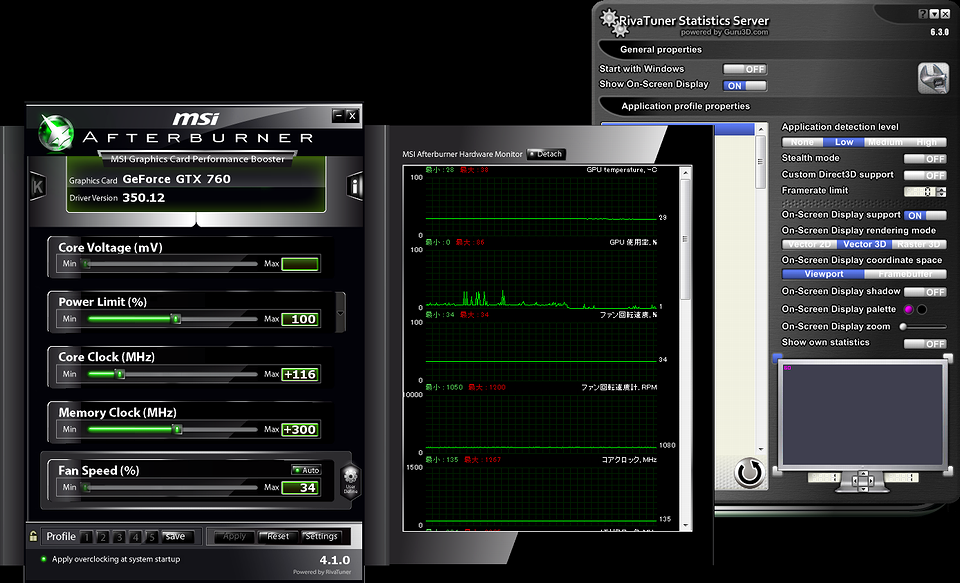The image size is (960, 583).
Task: Open Kombustor with the K button in Afterburner
Action: (x=38, y=186)
